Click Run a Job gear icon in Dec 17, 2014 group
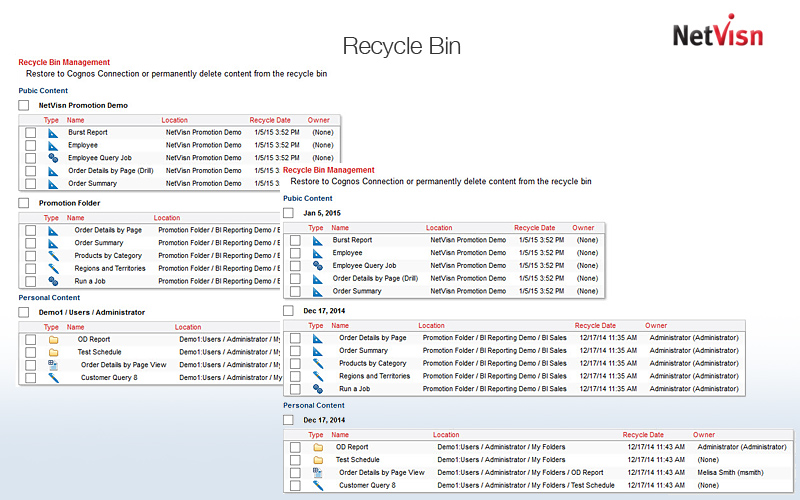The image size is (800, 500). (x=317, y=389)
